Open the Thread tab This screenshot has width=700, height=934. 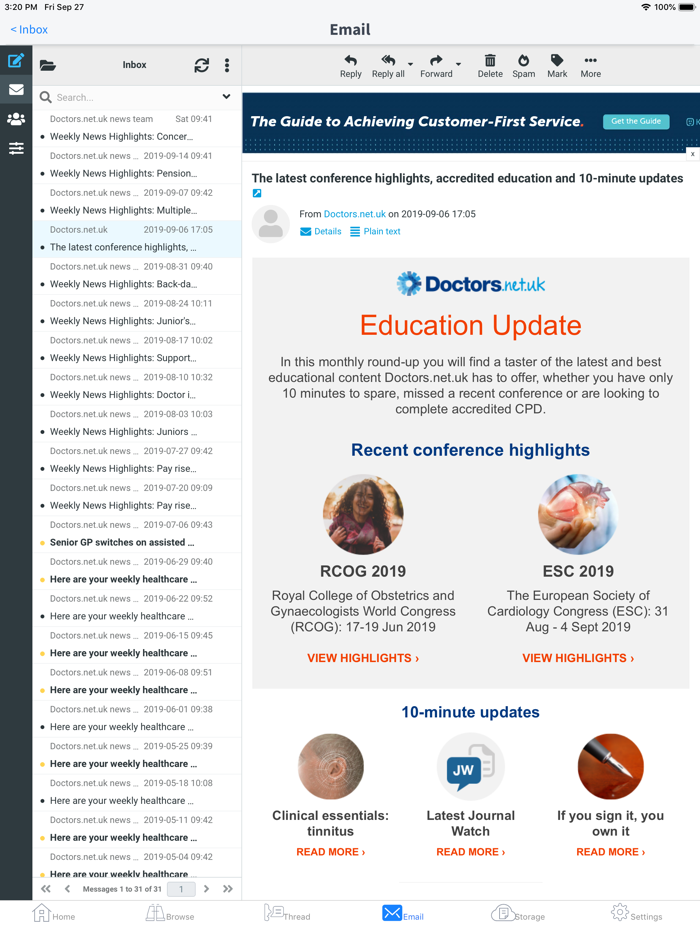coord(287,914)
